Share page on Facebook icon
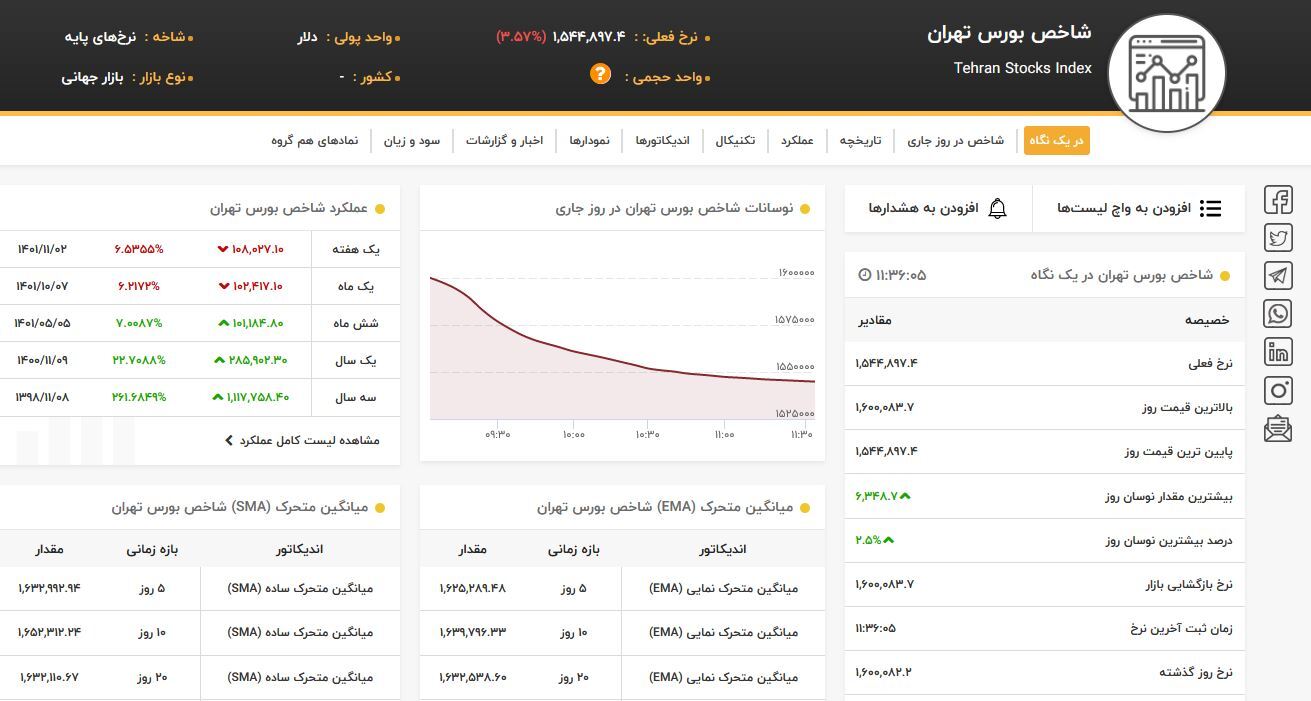 coord(1278,200)
